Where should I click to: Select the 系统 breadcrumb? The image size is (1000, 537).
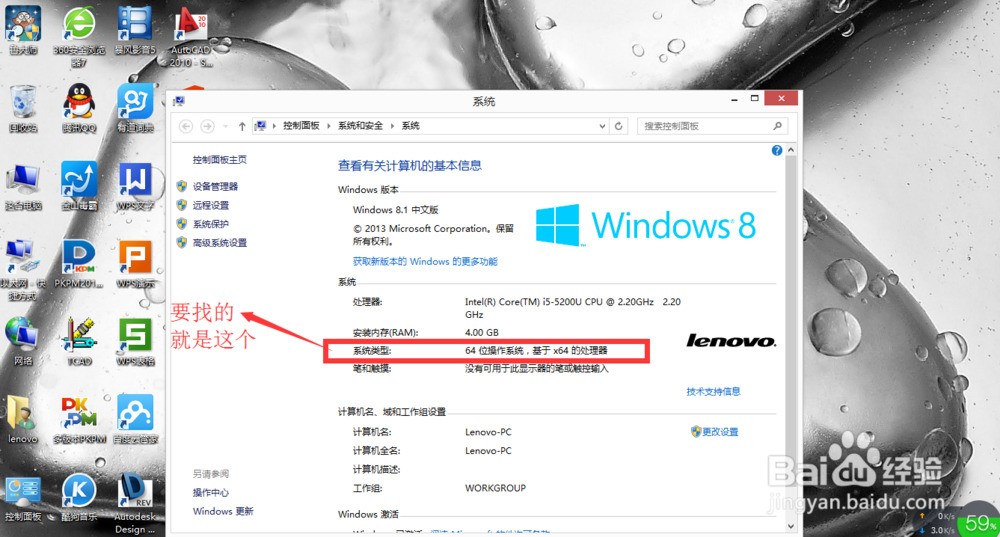[x=411, y=126]
